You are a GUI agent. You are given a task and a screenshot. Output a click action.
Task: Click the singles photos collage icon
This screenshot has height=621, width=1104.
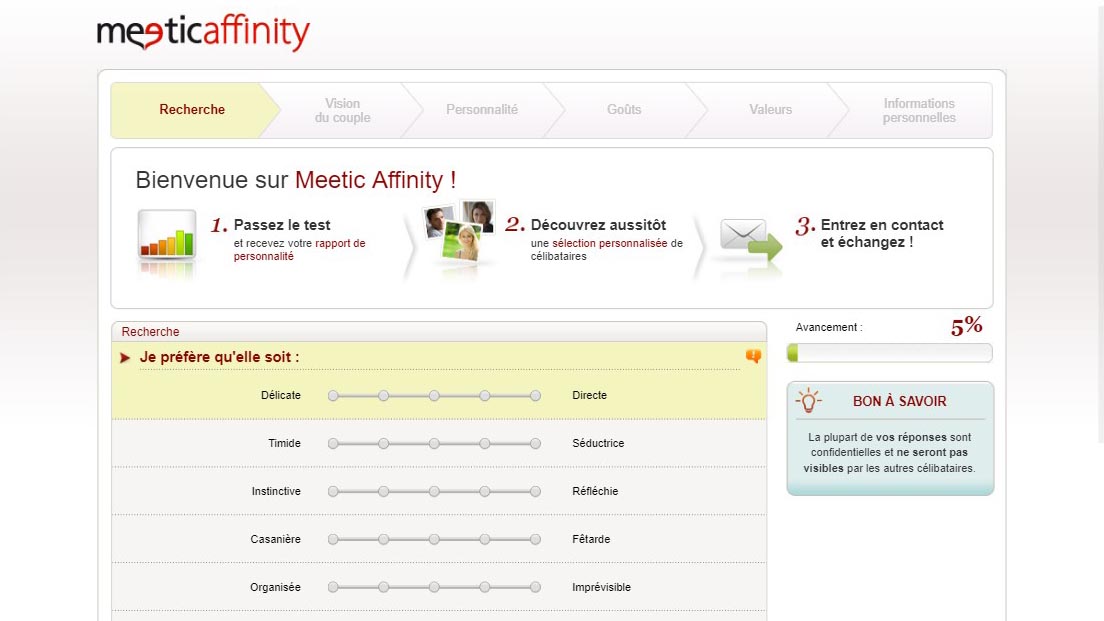pos(459,231)
